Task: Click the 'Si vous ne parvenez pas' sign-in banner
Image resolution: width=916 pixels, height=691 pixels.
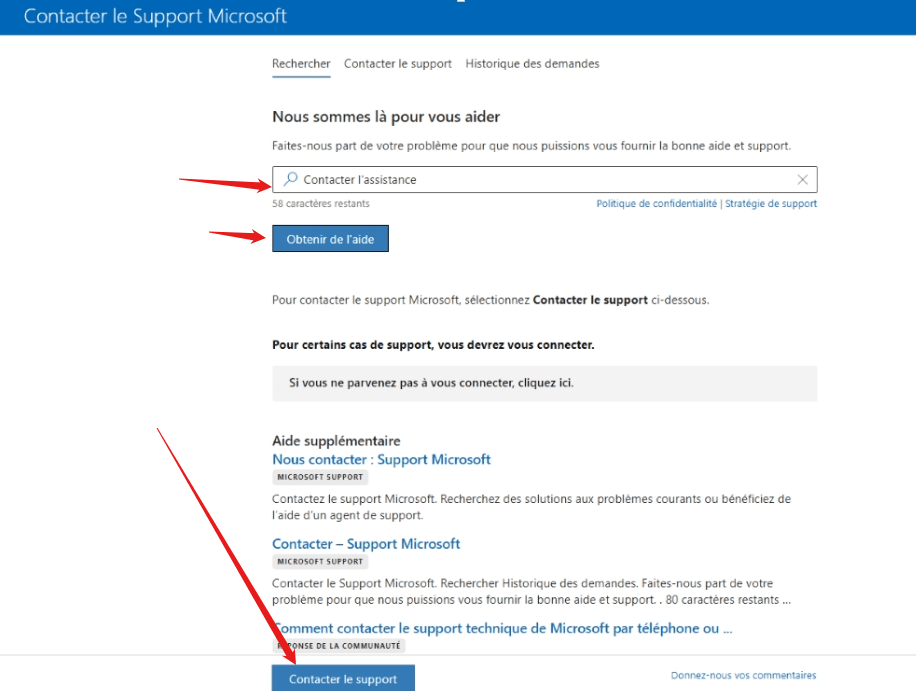Action: 544,383
